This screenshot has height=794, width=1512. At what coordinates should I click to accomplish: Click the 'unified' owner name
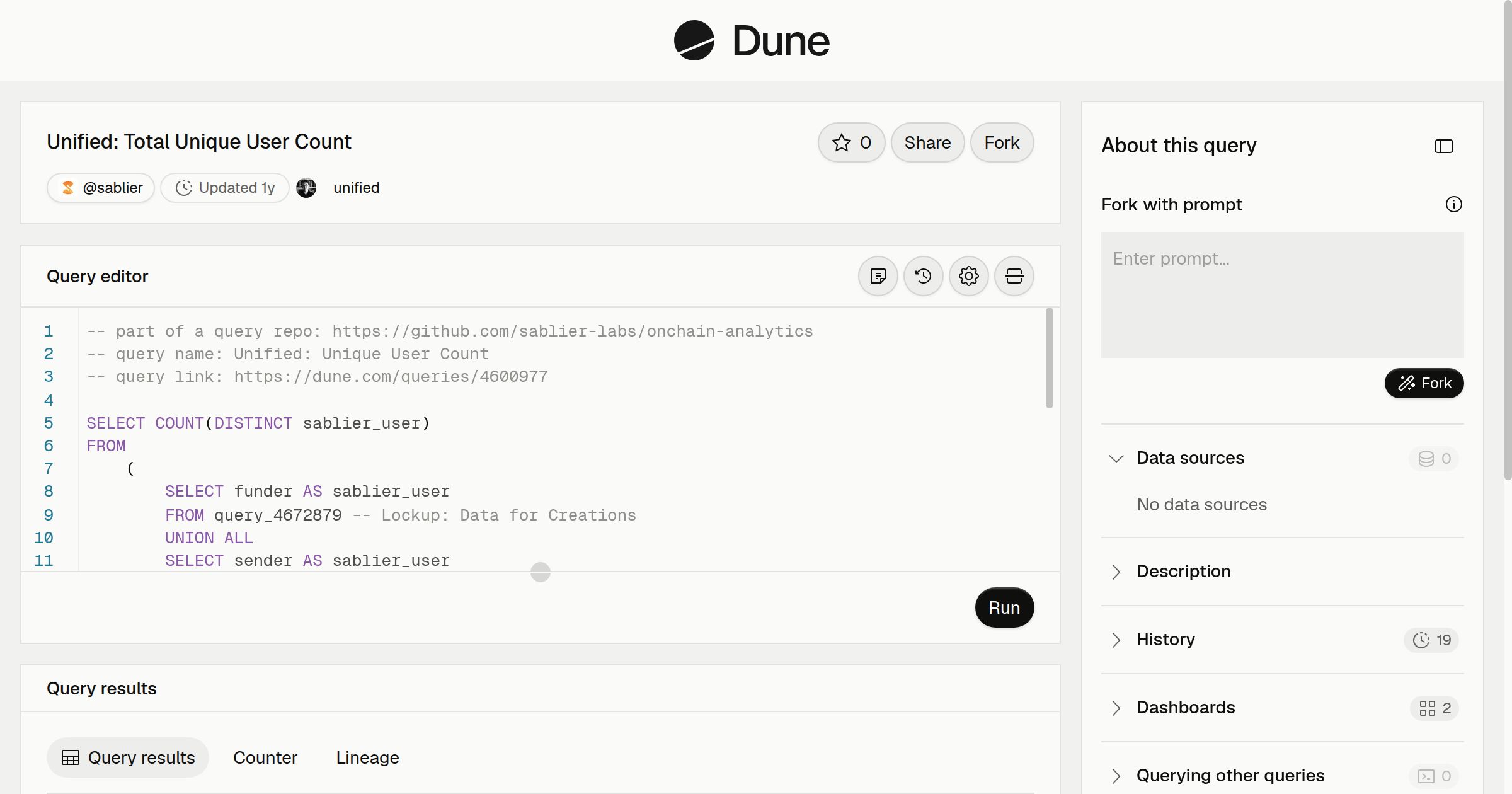(x=356, y=188)
